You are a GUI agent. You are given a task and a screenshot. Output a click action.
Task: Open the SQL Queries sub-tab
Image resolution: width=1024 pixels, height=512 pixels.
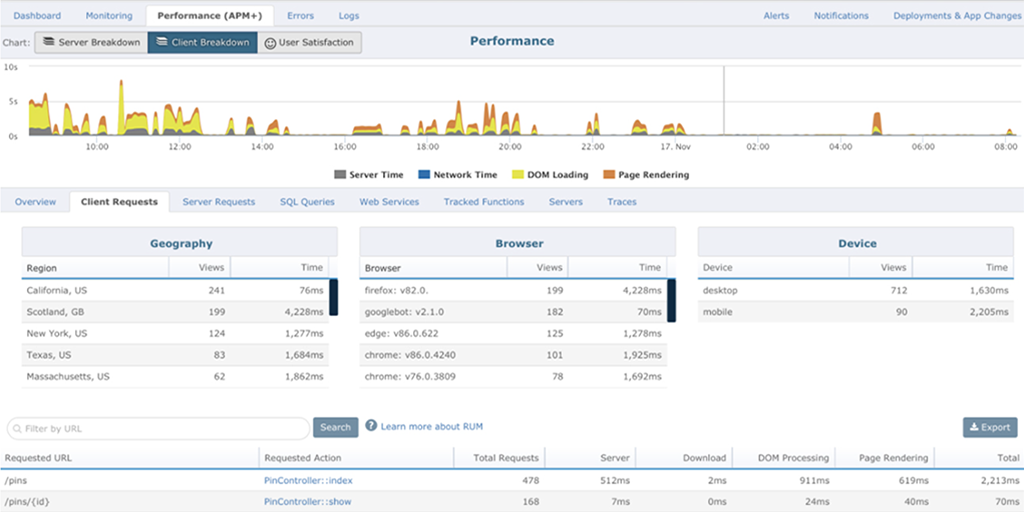[x=307, y=202]
